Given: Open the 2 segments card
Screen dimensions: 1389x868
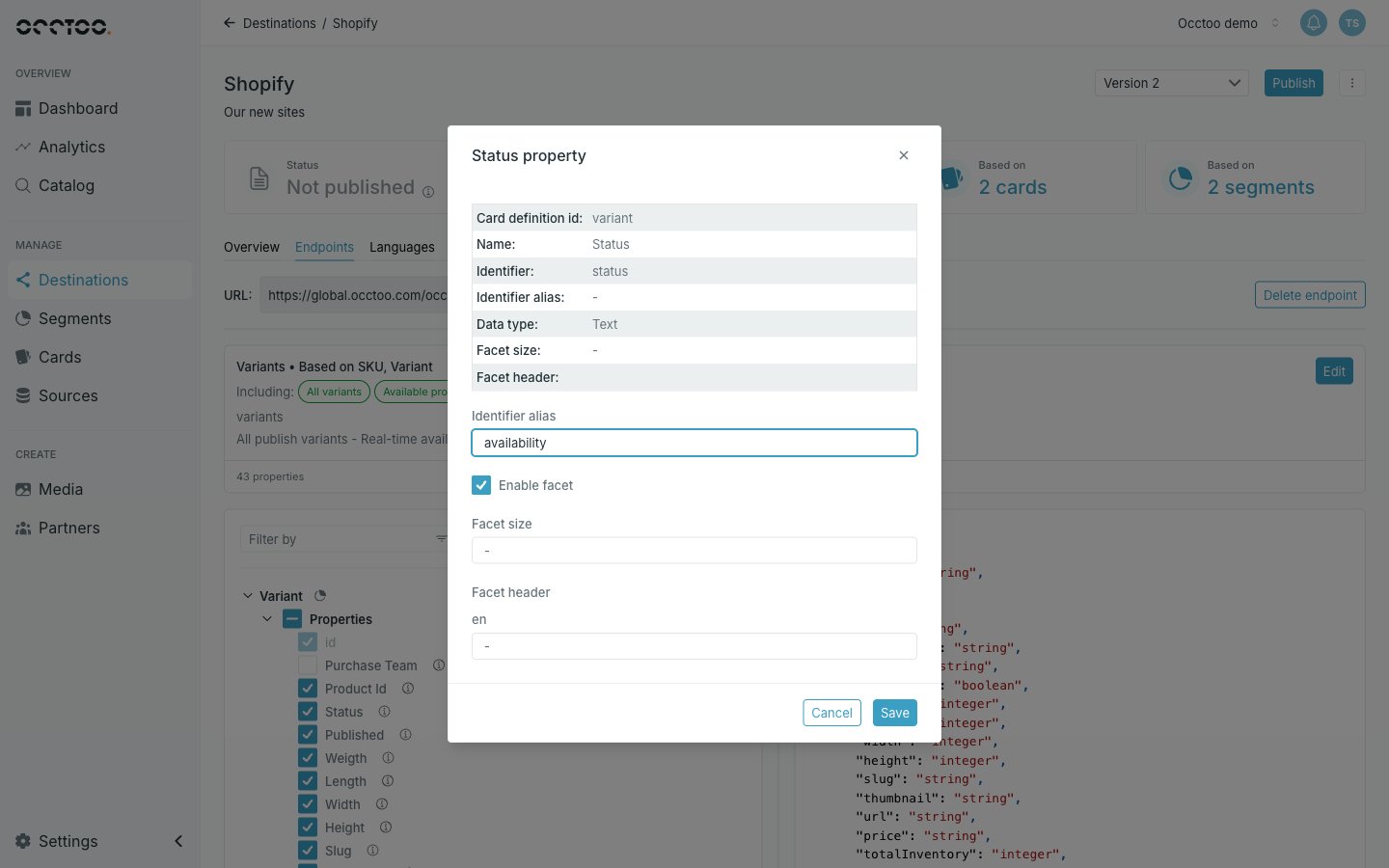Looking at the screenshot, I should coord(1255,177).
